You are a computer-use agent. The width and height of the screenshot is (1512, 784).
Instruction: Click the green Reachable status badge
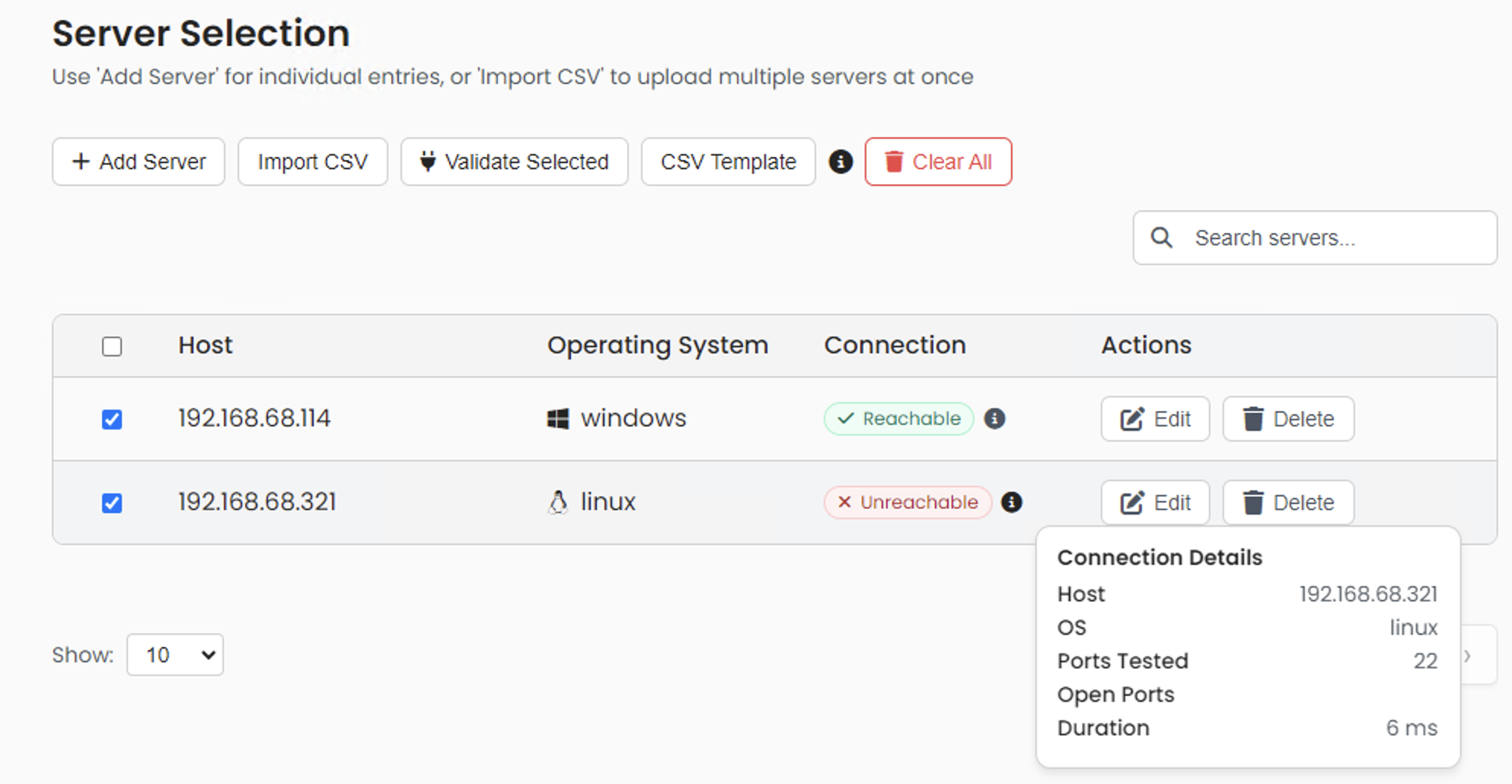tap(898, 419)
